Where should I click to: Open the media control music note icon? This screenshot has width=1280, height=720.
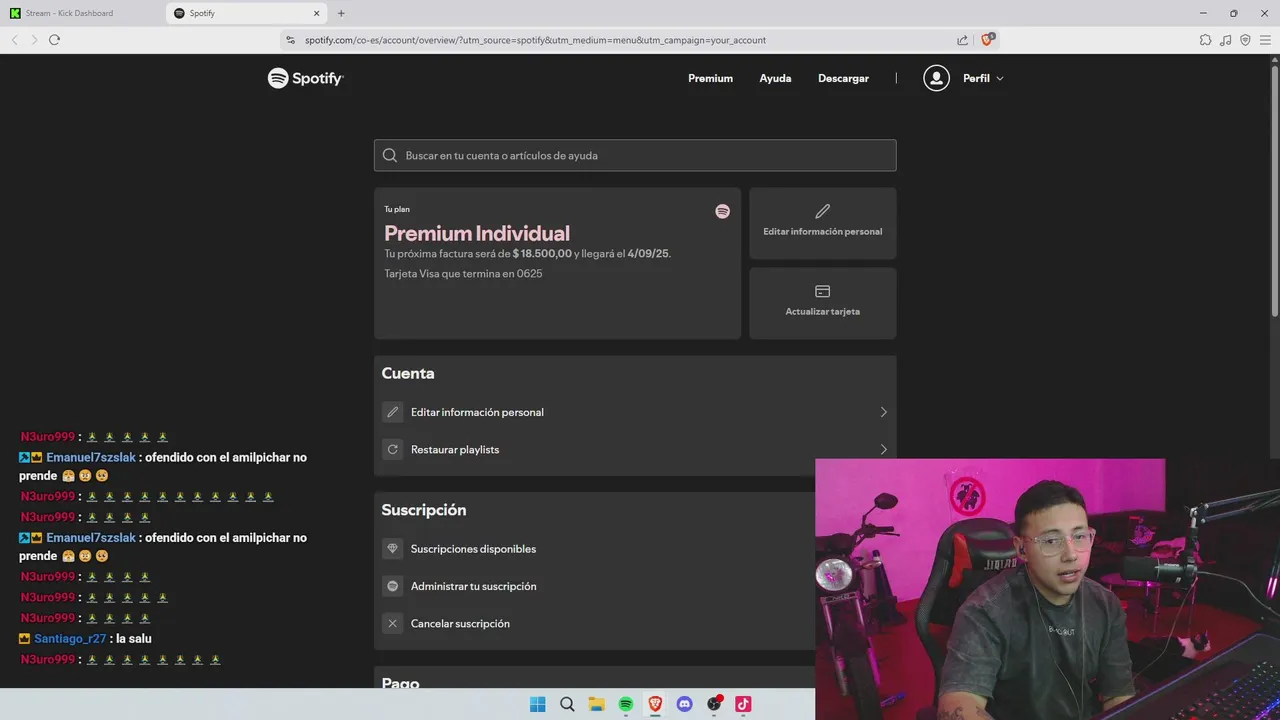(1225, 40)
